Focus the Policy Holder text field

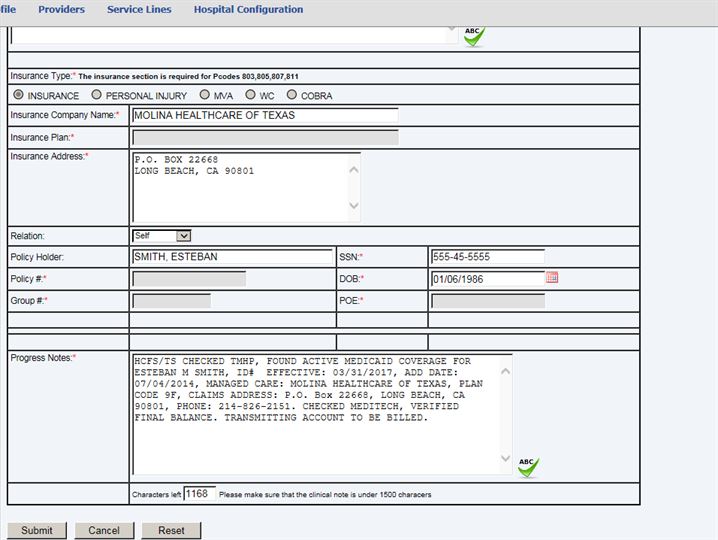click(x=232, y=257)
